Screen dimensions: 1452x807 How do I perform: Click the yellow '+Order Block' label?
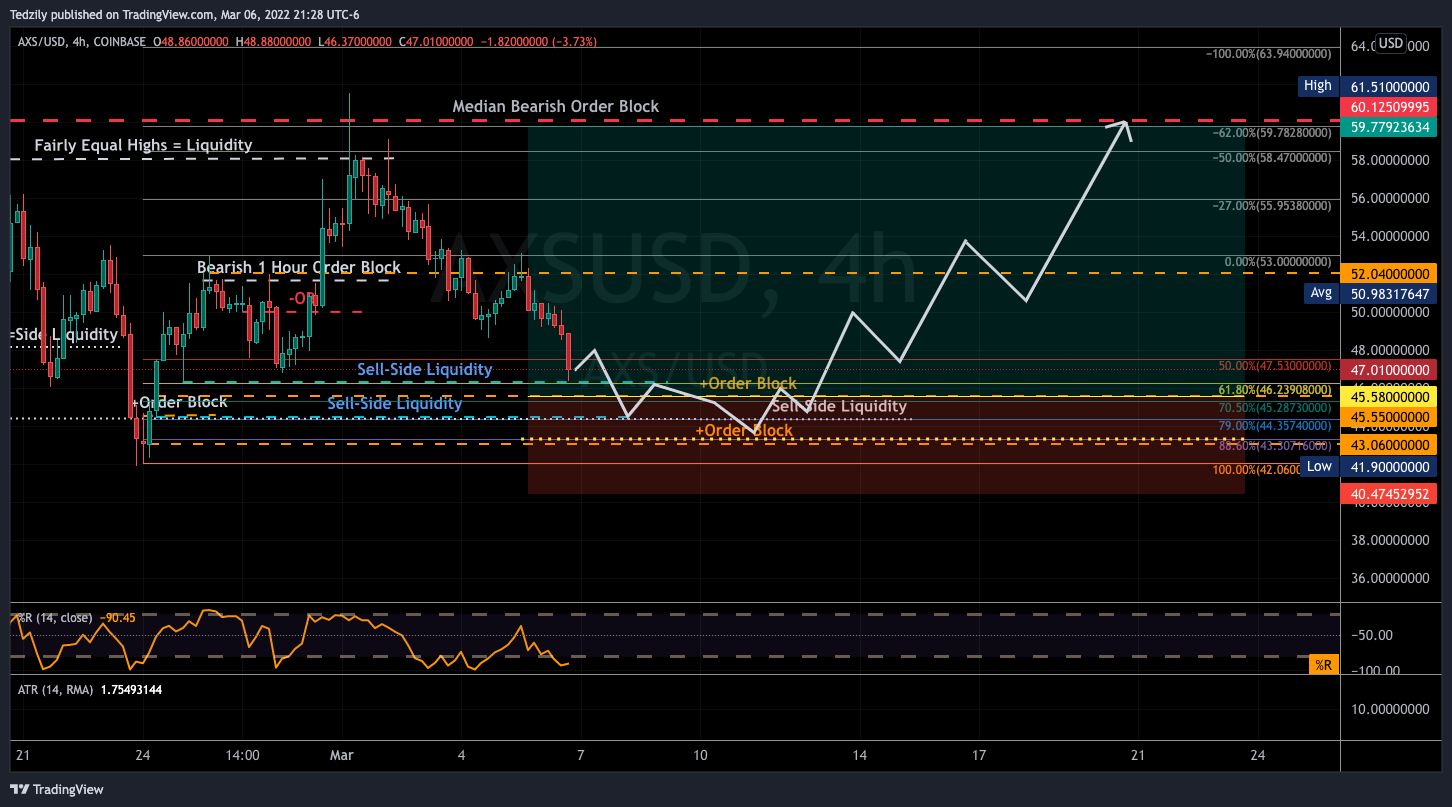click(747, 383)
